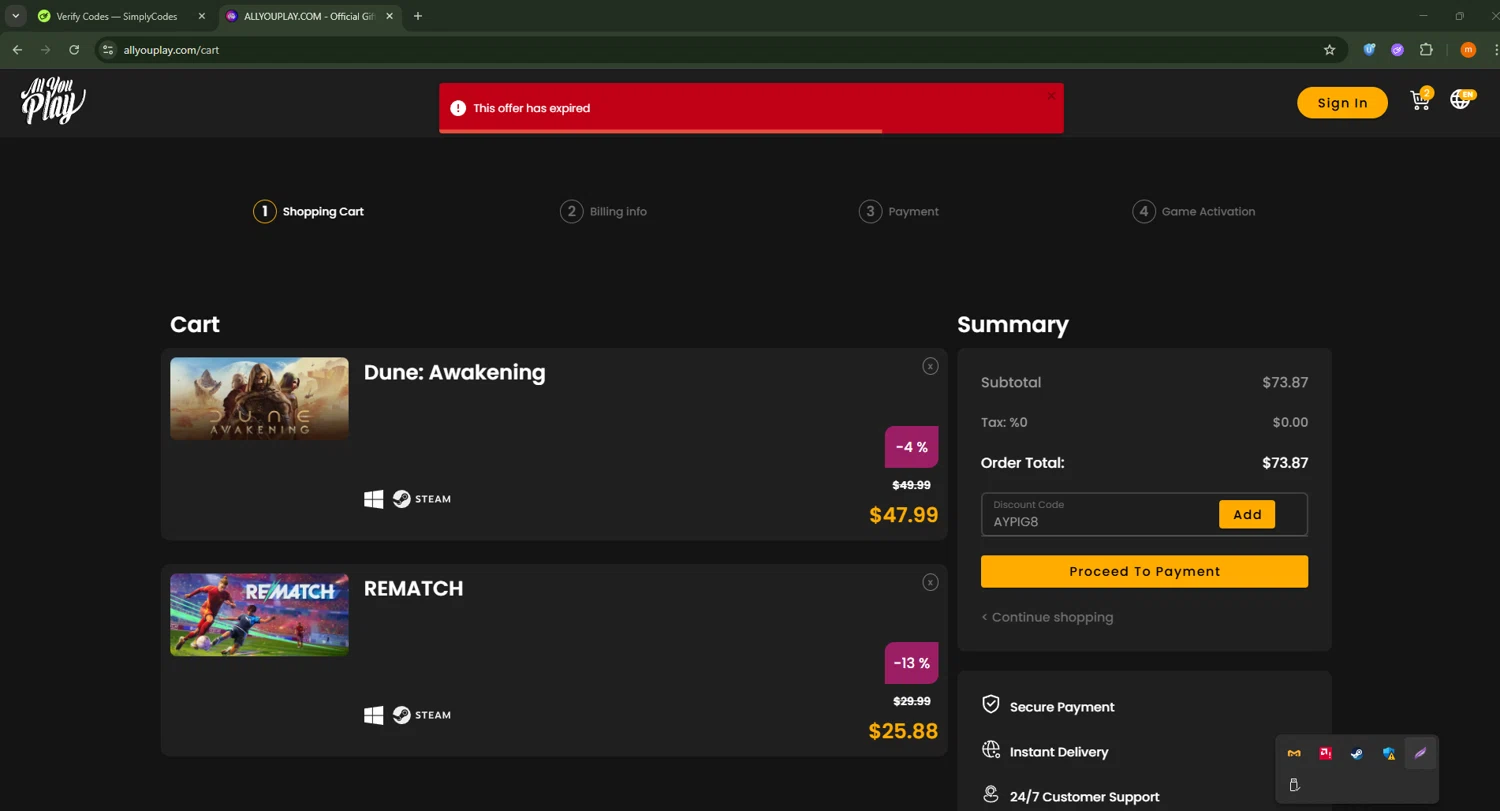
Task: Open the language globe selector (EN)
Action: 1462,99
